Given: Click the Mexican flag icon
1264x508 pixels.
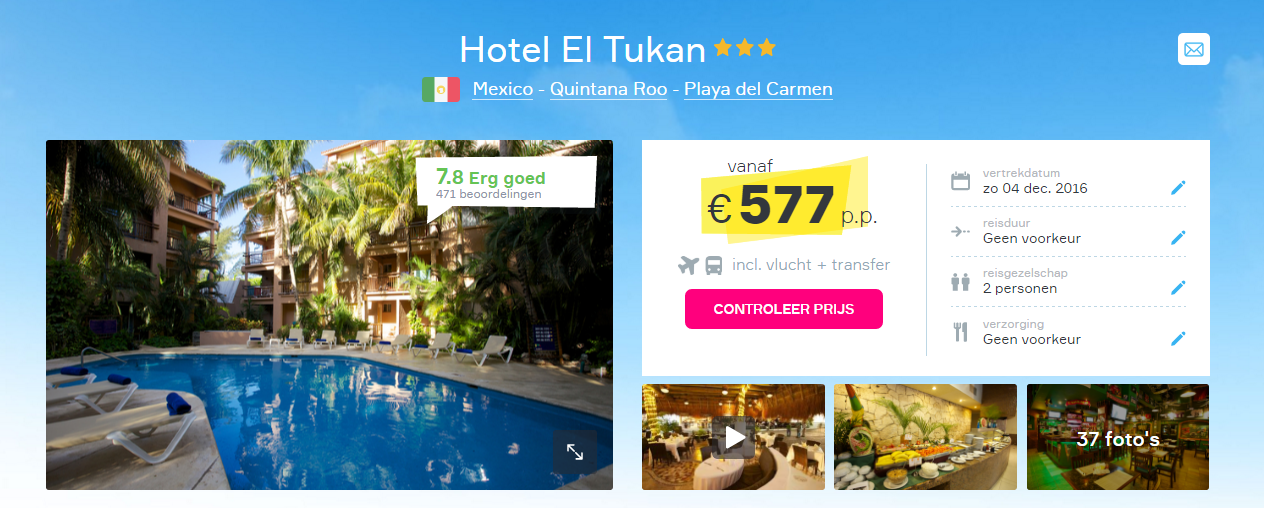Looking at the screenshot, I should coord(440,89).
